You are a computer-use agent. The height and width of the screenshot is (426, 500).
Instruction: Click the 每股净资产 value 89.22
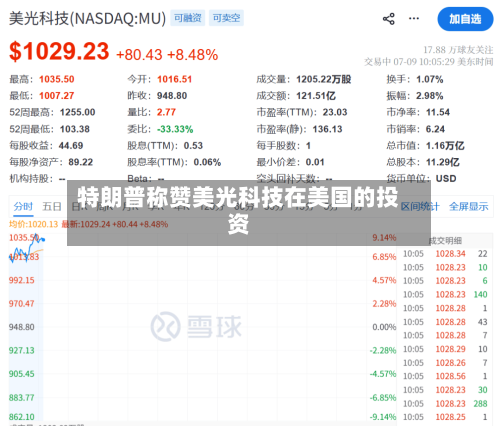[81, 162]
